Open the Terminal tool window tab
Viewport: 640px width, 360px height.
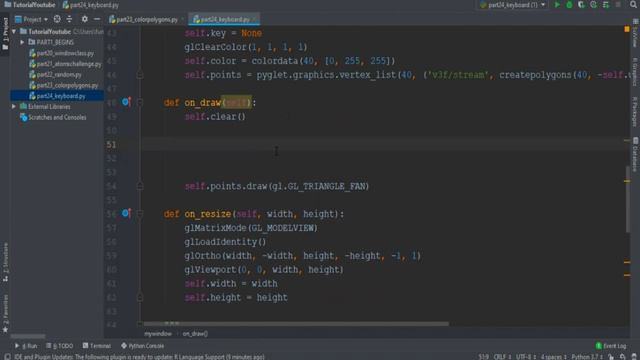pos(97,346)
